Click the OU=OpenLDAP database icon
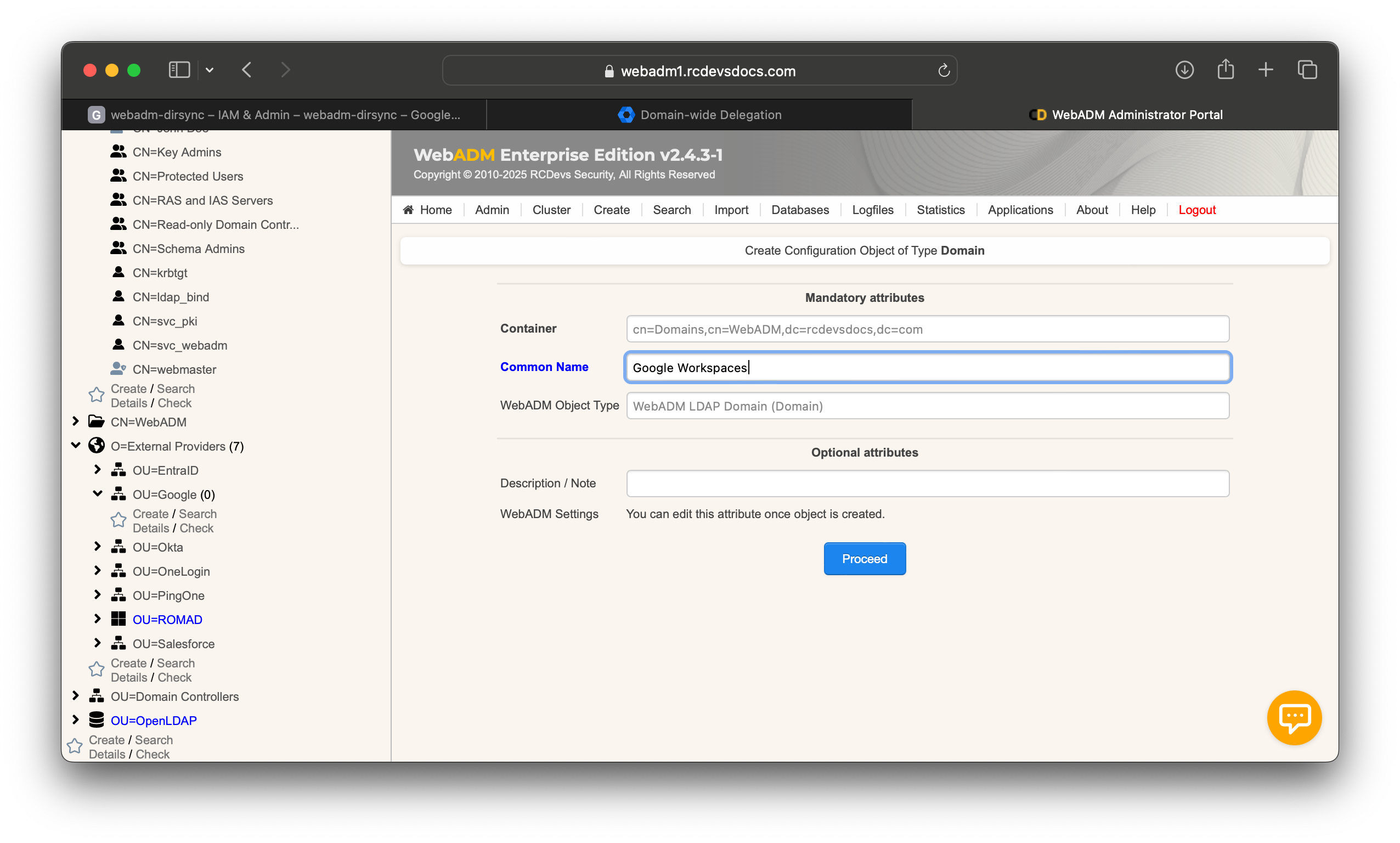The height and width of the screenshot is (843, 1400). [97, 720]
